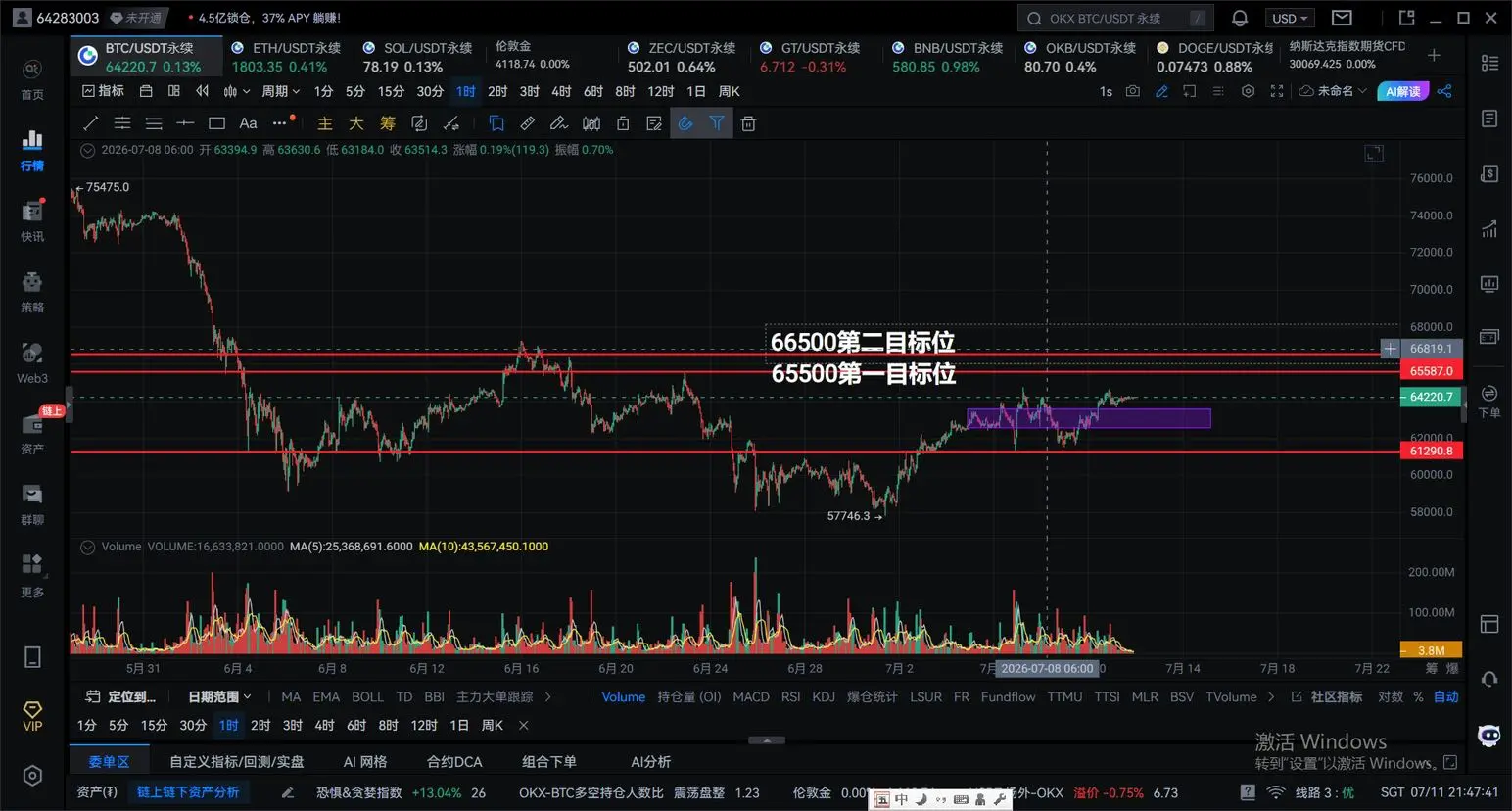Screen dimensions: 1512x811
Task: Open the mail inbox icon
Action: click(1342, 18)
